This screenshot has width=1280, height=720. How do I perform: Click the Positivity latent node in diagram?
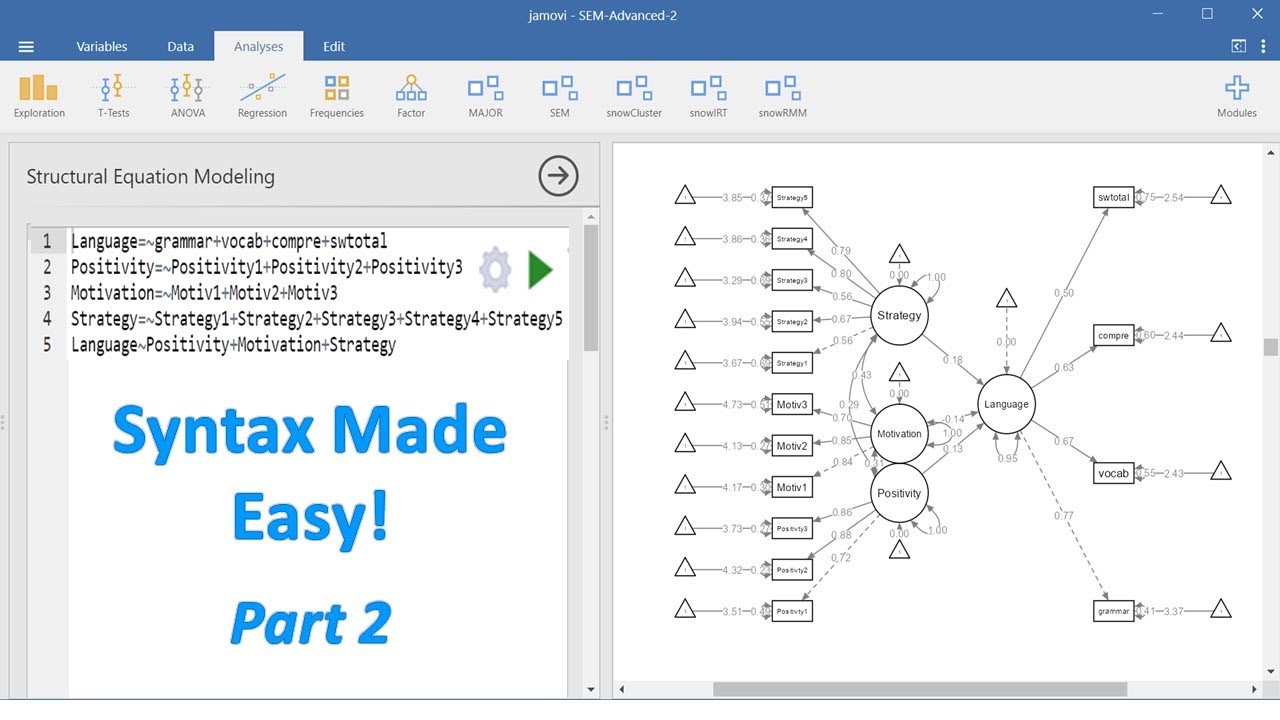(899, 493)
